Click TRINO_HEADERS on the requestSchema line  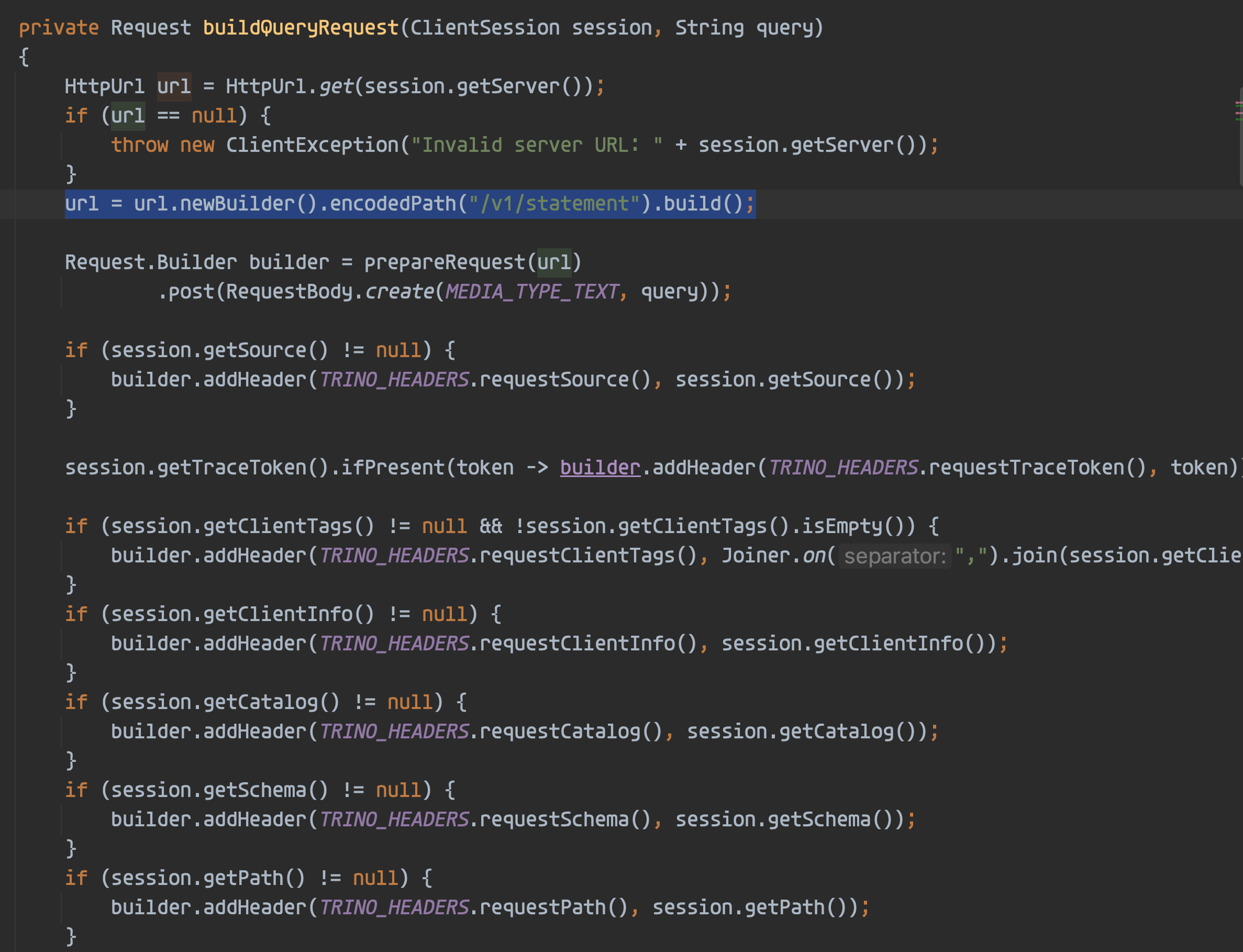pos(394,820)
